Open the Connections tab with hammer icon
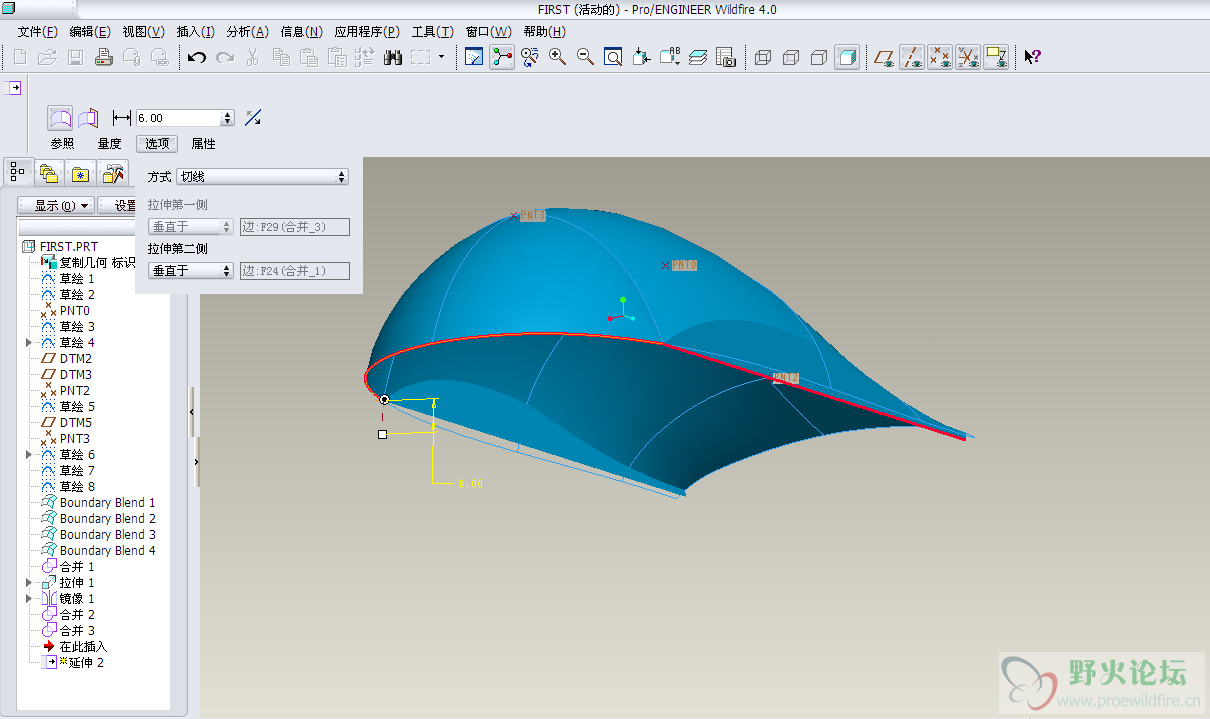Screen dimensions: 1210x719 point(113,173)
